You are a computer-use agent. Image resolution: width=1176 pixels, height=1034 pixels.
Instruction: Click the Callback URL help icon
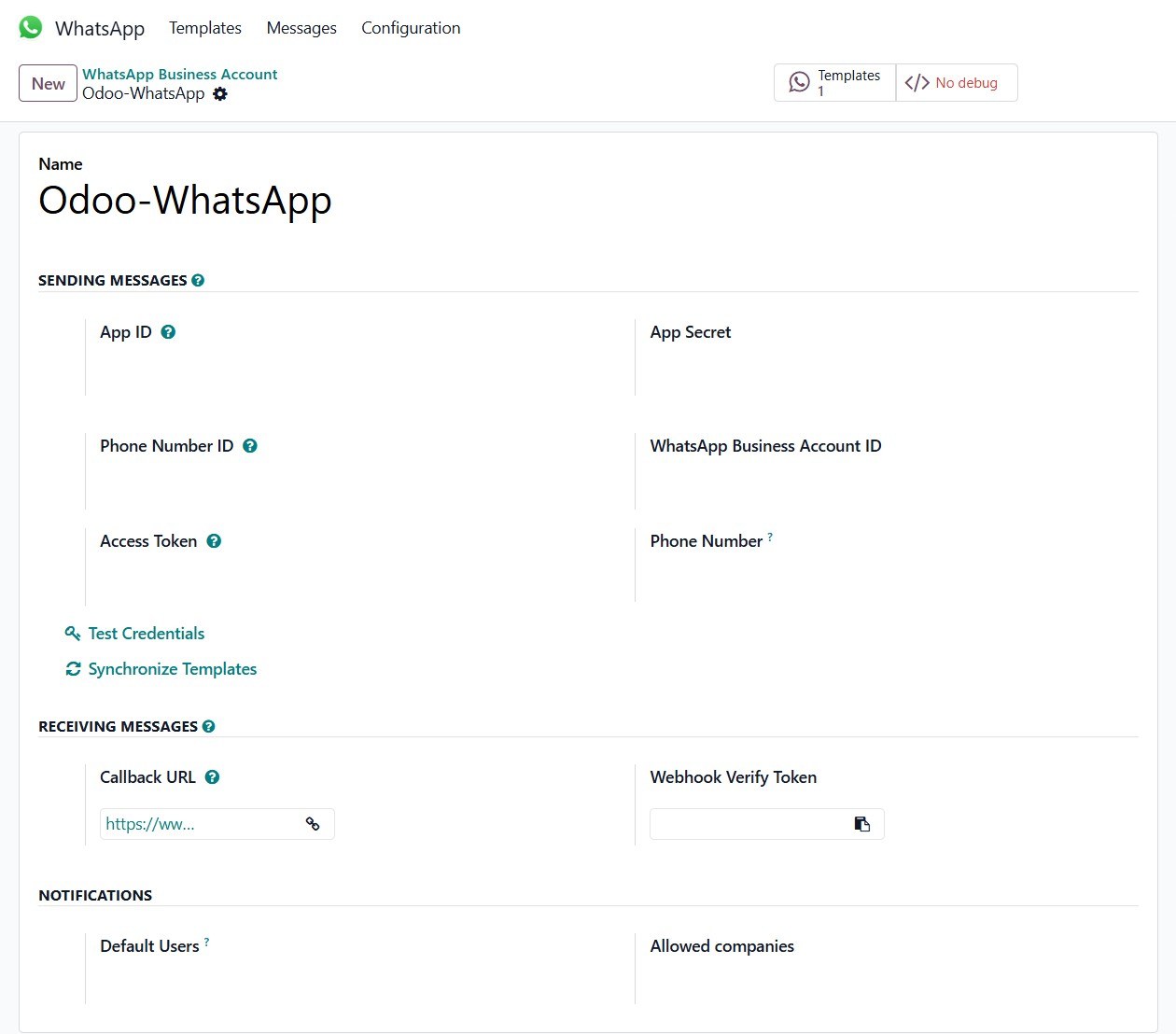tap(213, 777)
